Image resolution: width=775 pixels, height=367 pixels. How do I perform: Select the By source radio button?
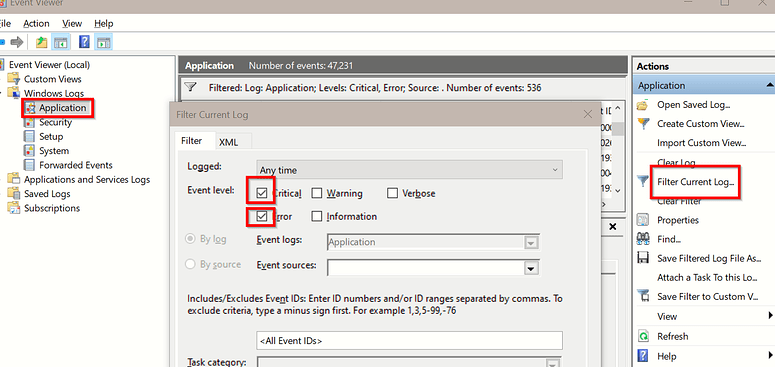(190, 264)
